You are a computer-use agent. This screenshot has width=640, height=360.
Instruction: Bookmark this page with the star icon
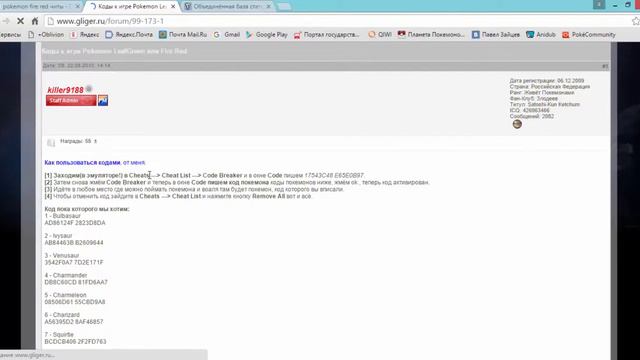pyautogui.click(x=636, y=21)
